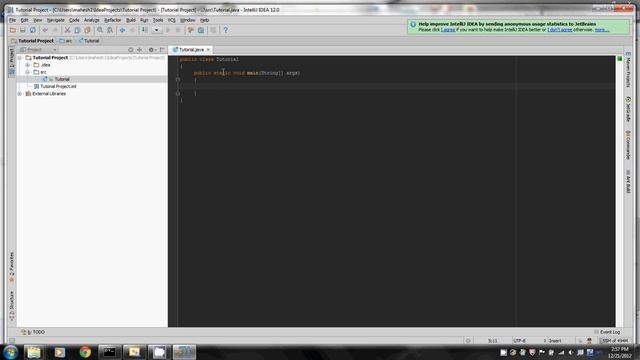Click the Find magnifier toolbar icon

point(100,30)
